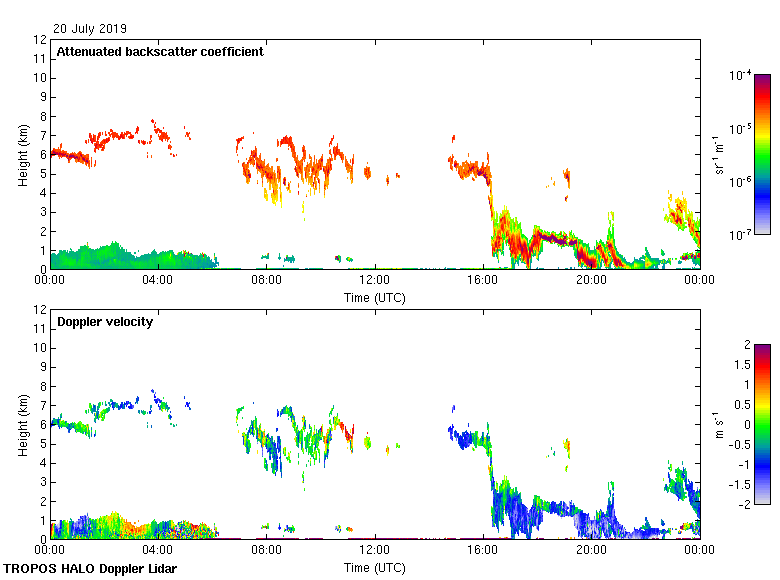
Task: Click the "m s⁻¹" unit label beside the velocity colorbar
Action: (x=719, y=424)
